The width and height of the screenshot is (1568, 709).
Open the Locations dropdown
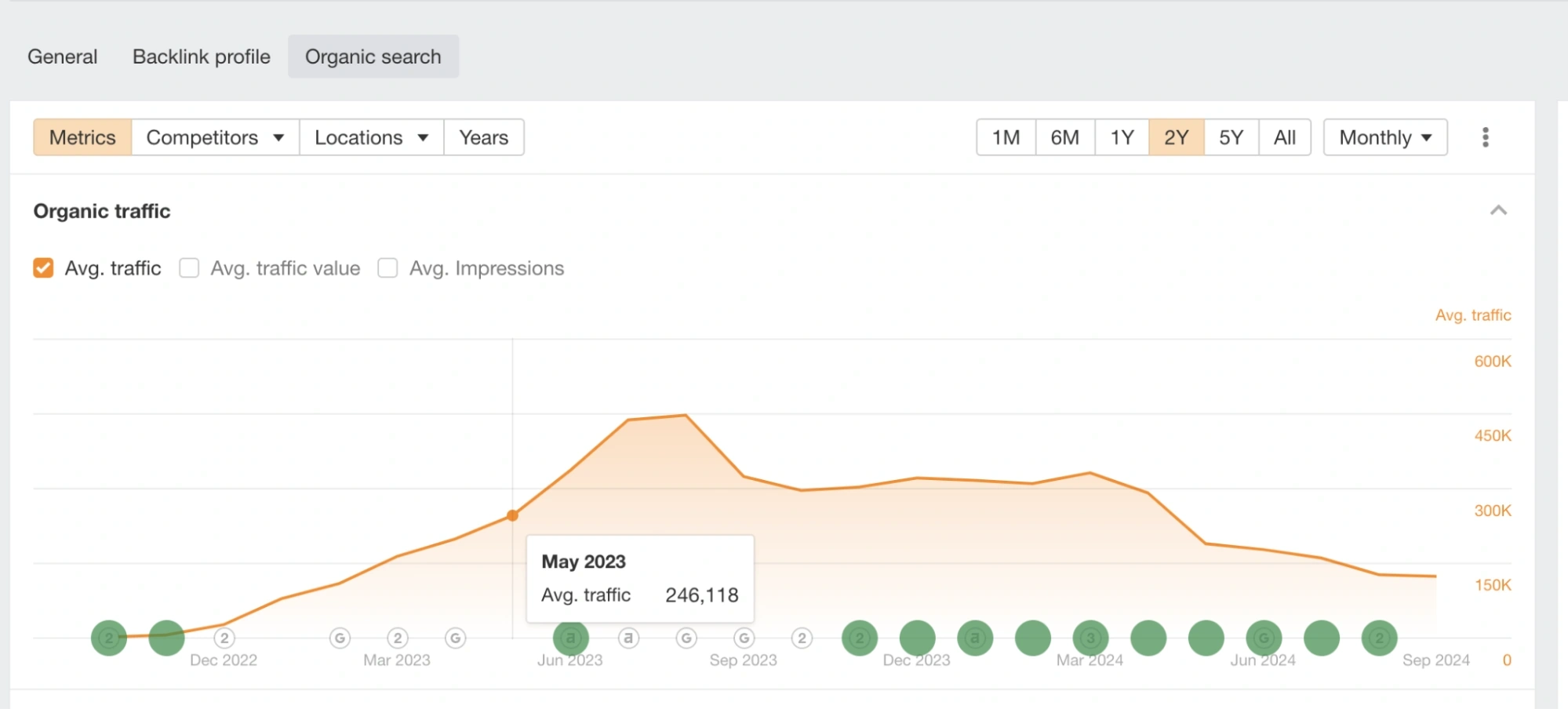coord(372,137)
